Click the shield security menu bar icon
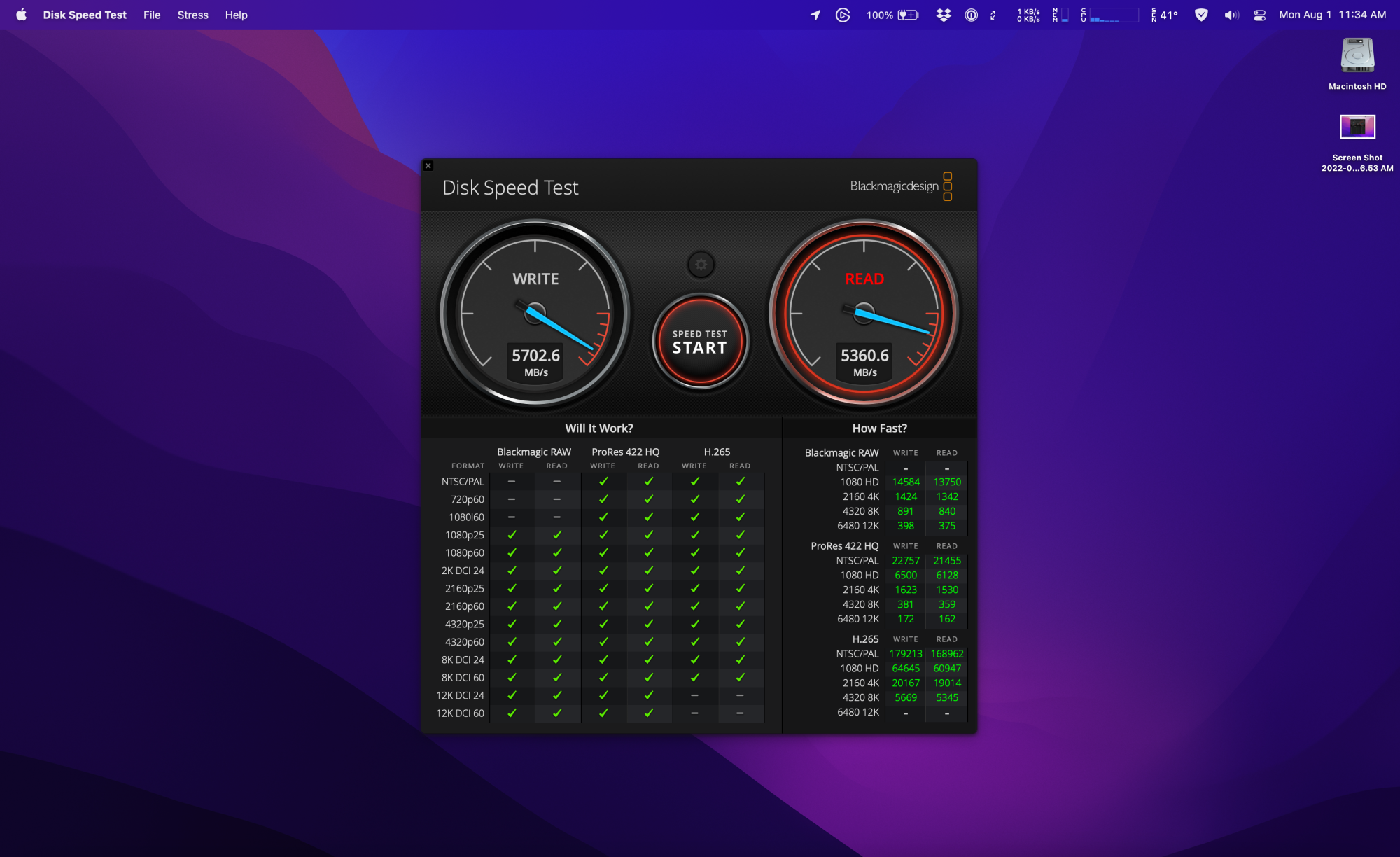Image resolution: width=1400 pixels, height=857 pixels. pos(1201,15)
